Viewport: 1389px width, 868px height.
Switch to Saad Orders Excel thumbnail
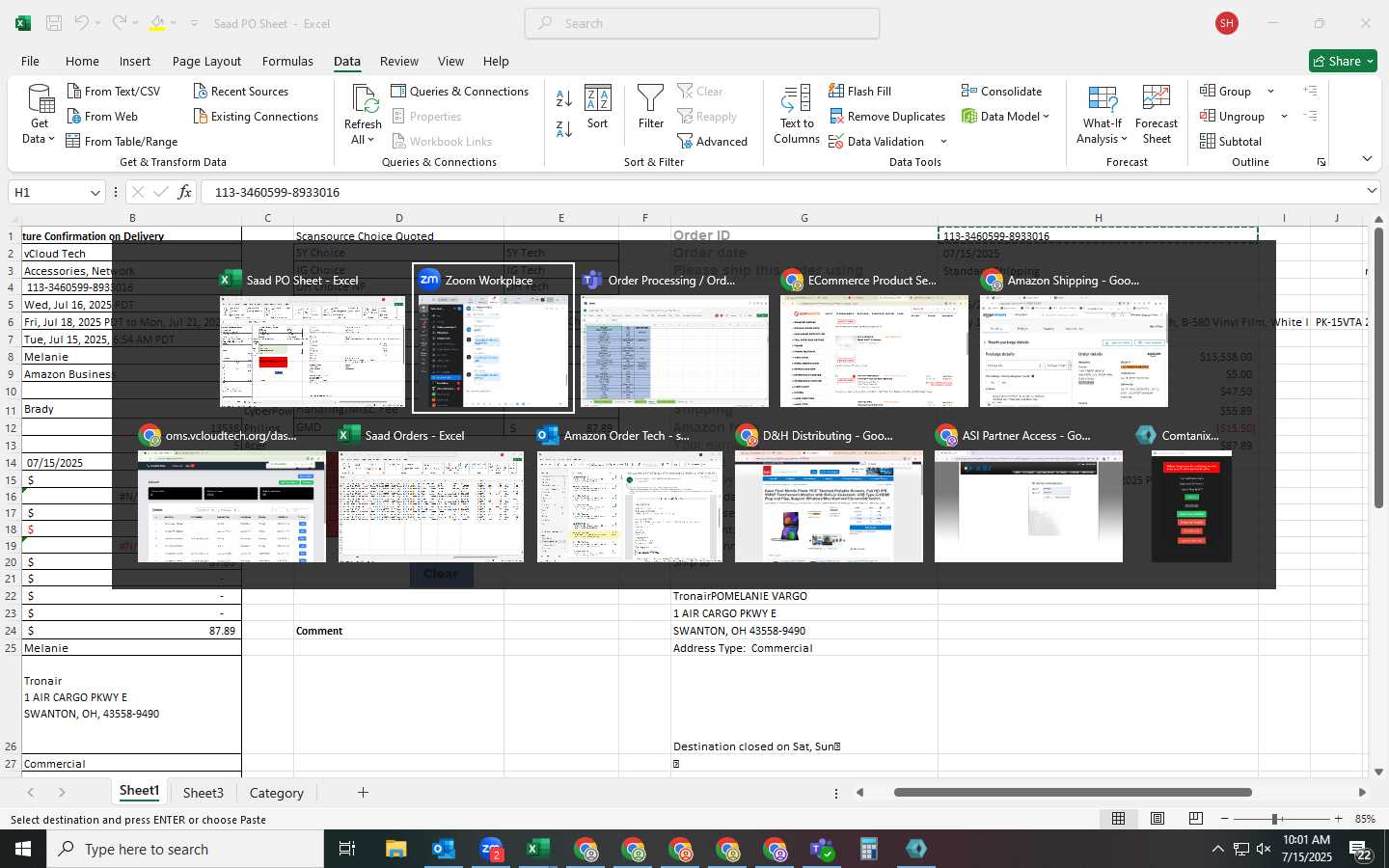tap(431, 496)
